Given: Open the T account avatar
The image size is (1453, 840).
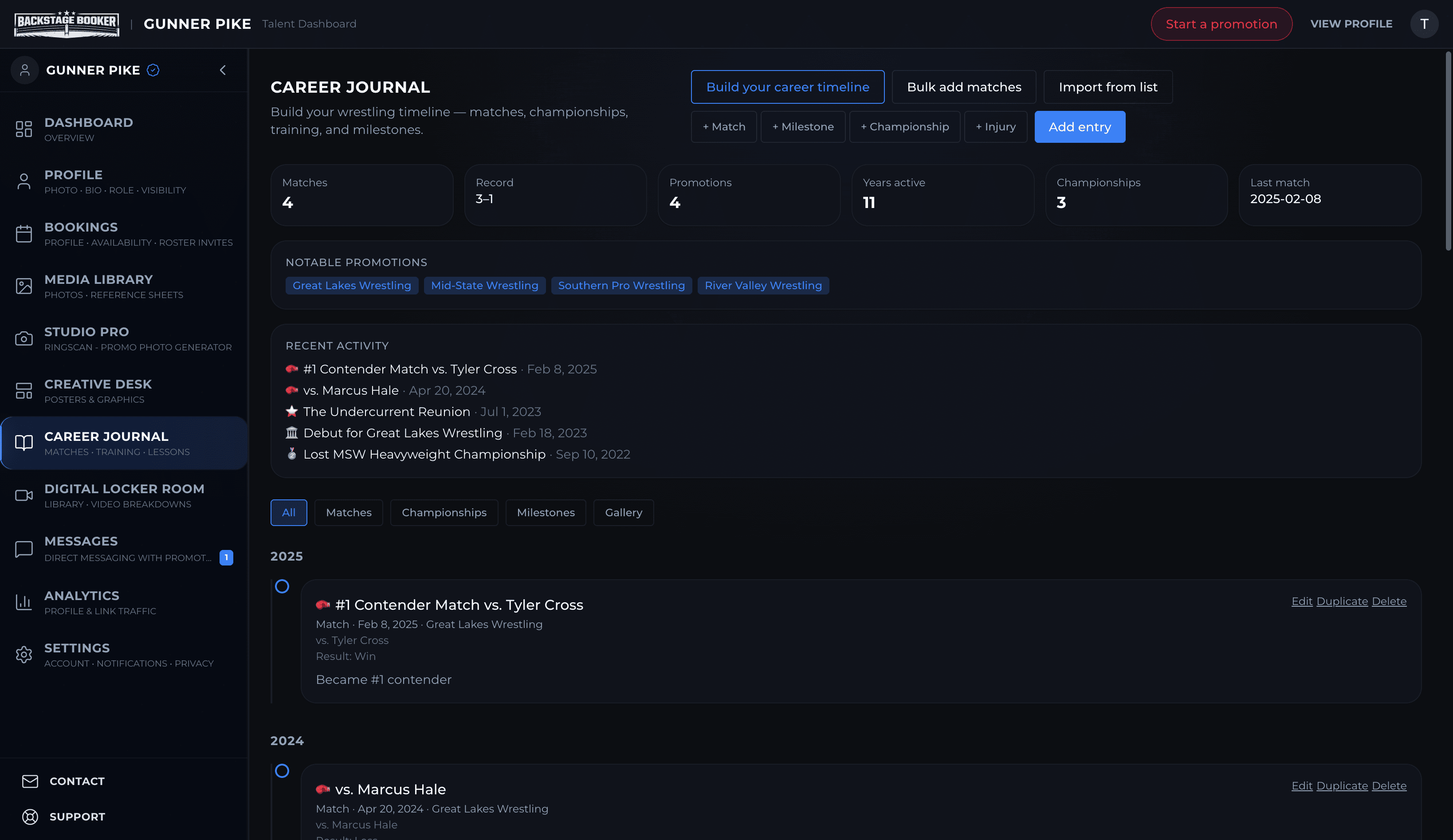Looking at the screenshot, I should 1425,24.
